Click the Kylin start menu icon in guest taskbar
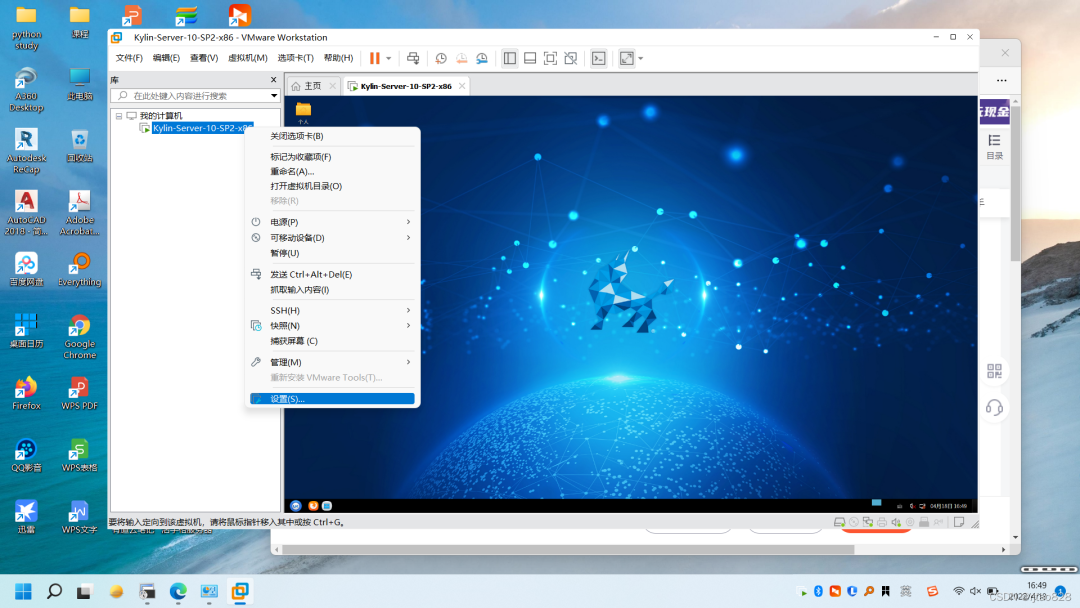Image resolution: width=1080 pixels, height=608 pixels. (x=296, y=505)
